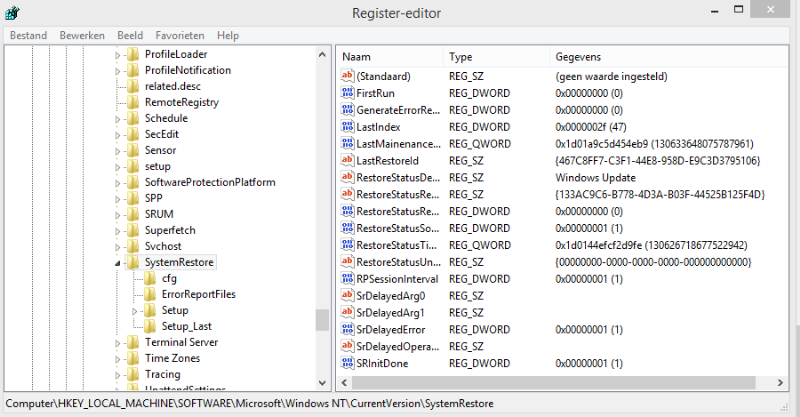Viewport: 800px width, 417px height.
Task: Click the folder icon of ErrorReportFiles subkey
Action: (150, 294)
